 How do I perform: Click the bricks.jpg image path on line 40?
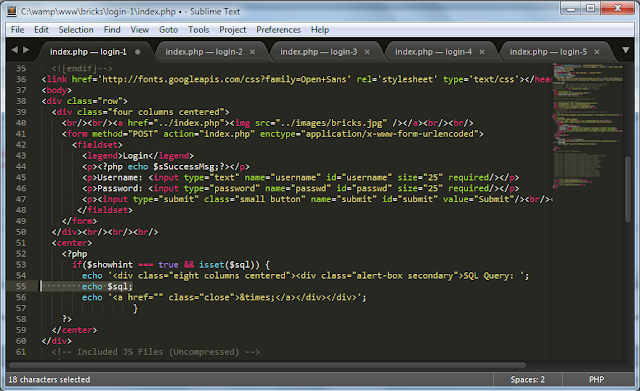coord(331,123)
